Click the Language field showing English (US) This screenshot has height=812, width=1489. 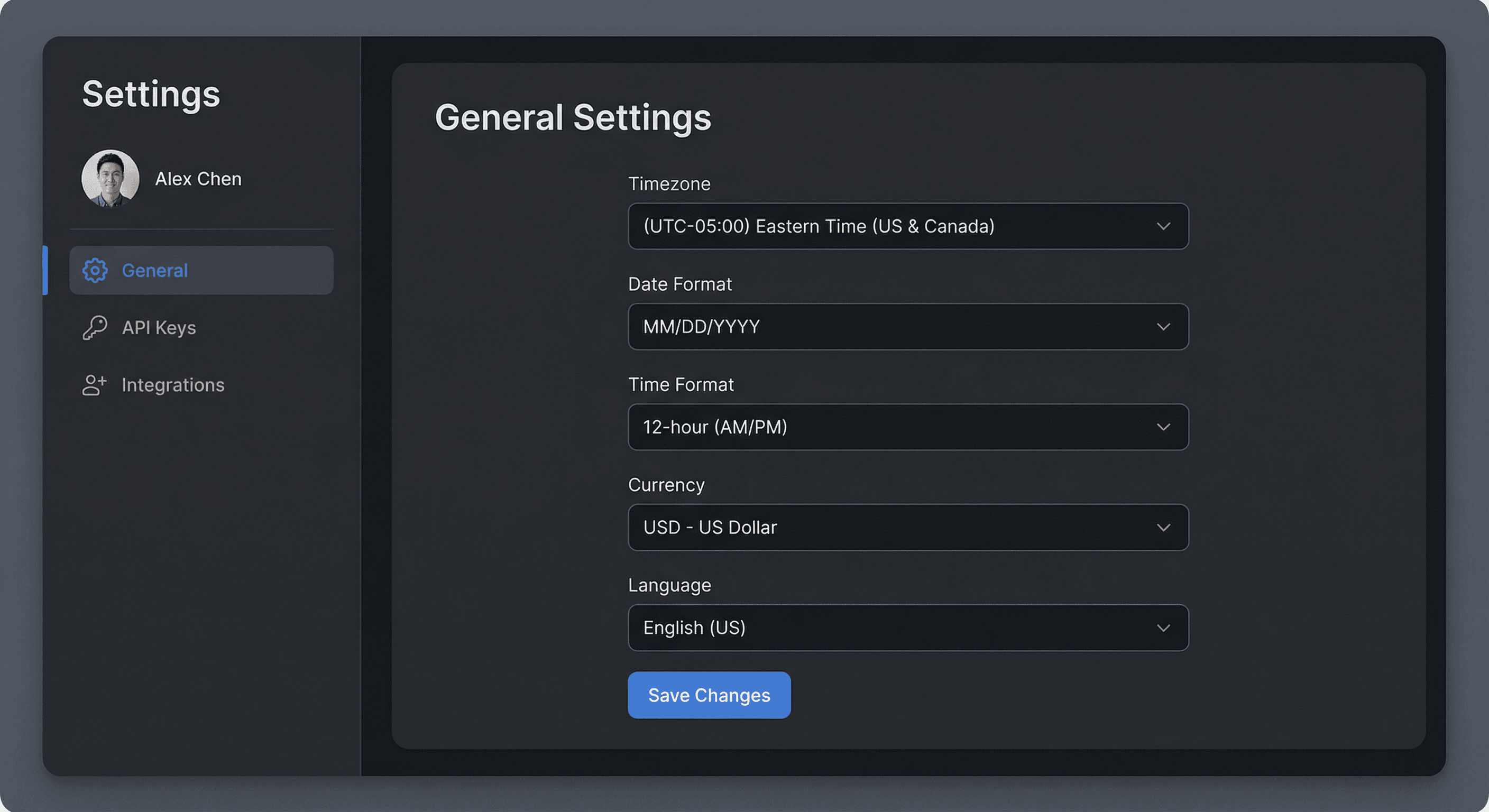pyautogui.click(x=907, y=628)
